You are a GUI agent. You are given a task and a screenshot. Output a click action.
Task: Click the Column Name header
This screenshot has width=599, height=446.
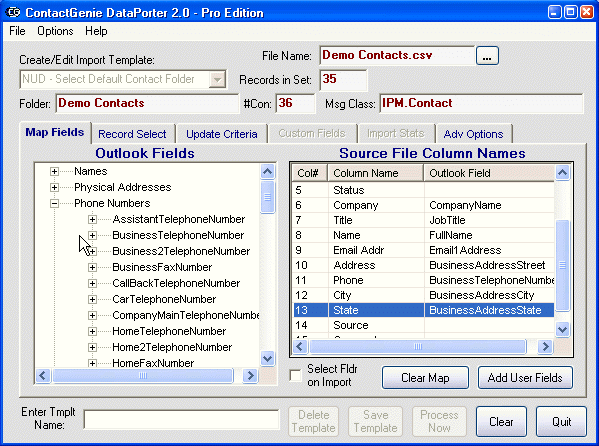pos(376,173)
